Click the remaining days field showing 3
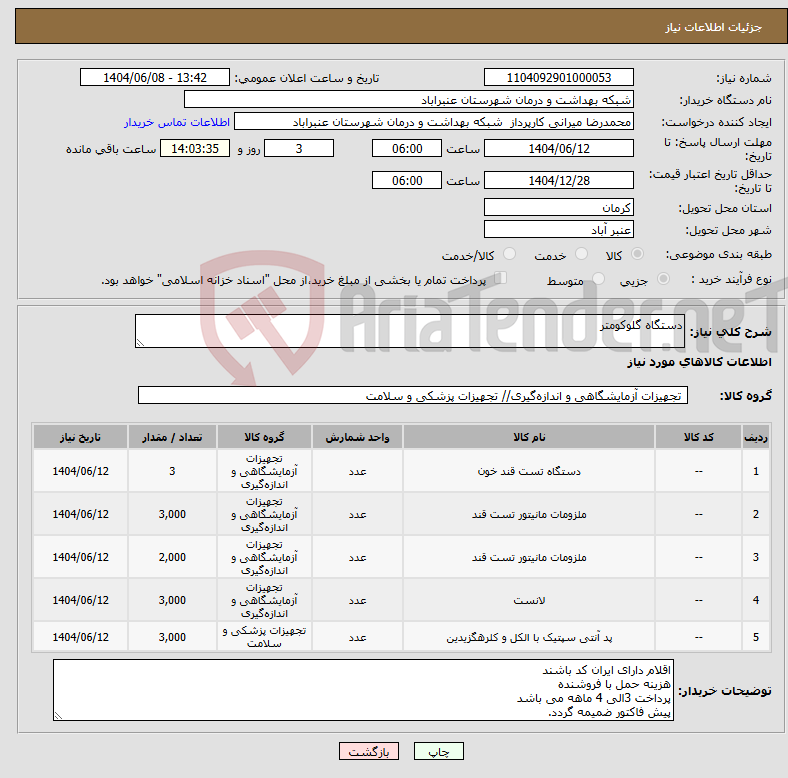This screenshot has height=778, width=788. tap(299, 148)
